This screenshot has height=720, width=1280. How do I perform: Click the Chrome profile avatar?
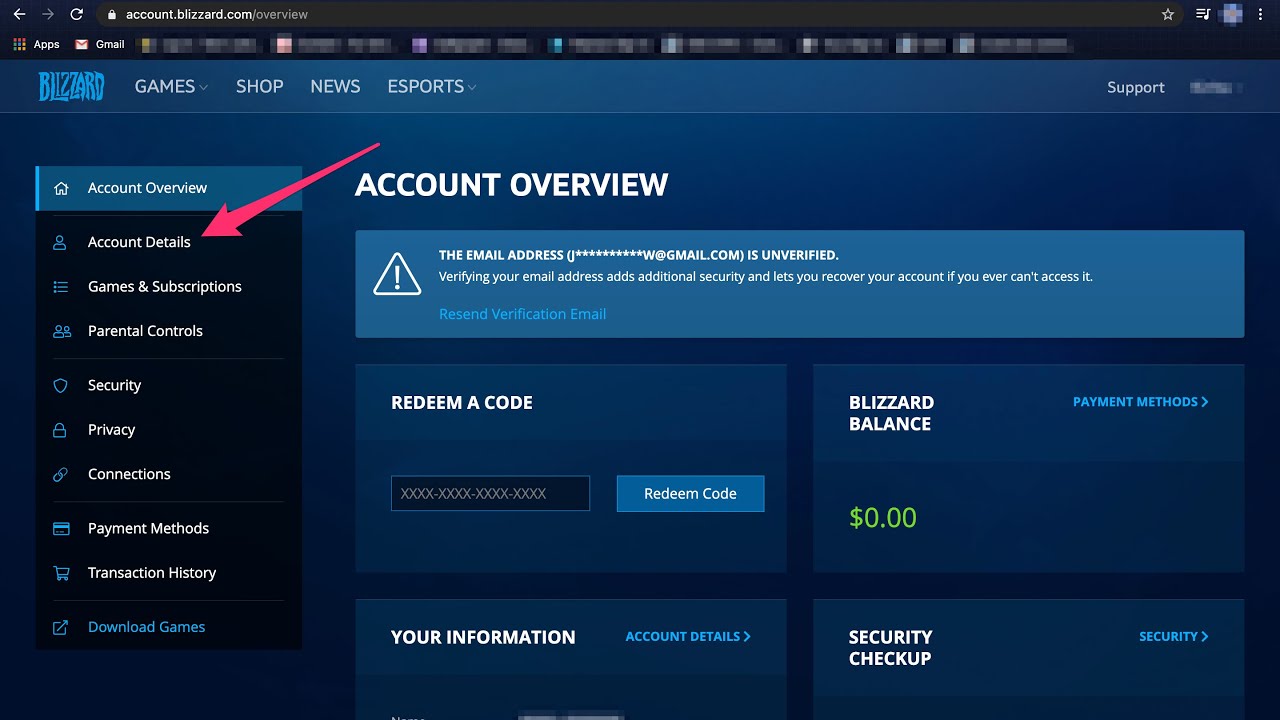[1233, 14]
